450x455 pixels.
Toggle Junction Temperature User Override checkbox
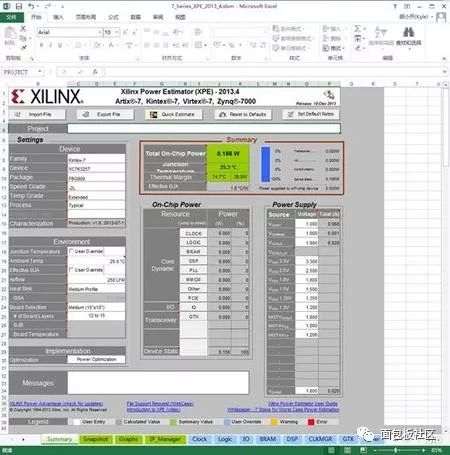71,251
